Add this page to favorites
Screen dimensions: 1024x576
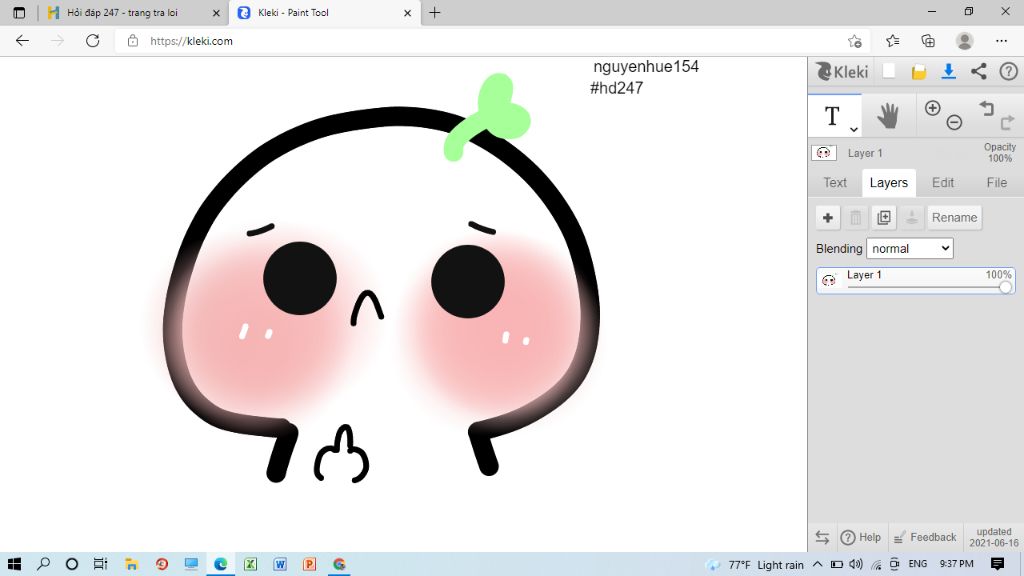[854, 41]
